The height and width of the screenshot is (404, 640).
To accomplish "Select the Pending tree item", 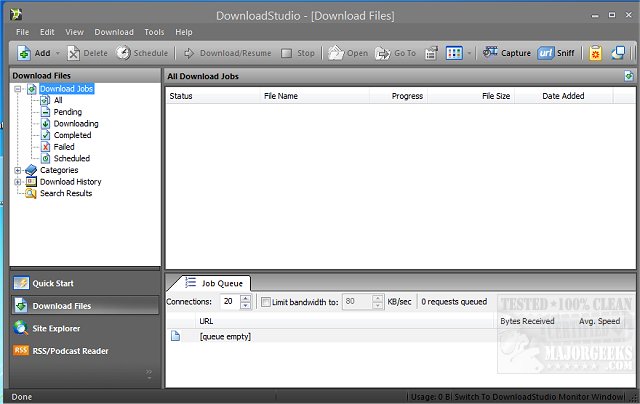I will click(68, 112).
